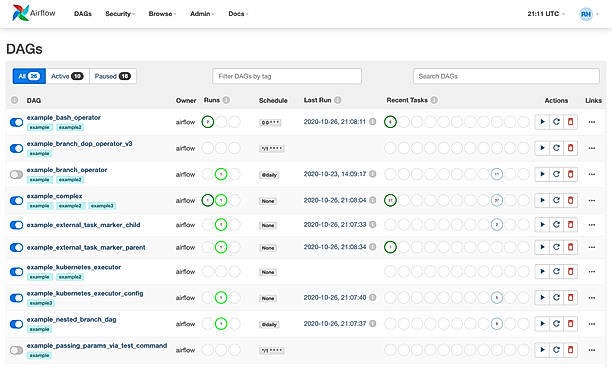This screenshot has height=368, width=612.
Task: Open links menu for example_nested_branch_dag
Action: pyautogui.click(x=592, y=324)
